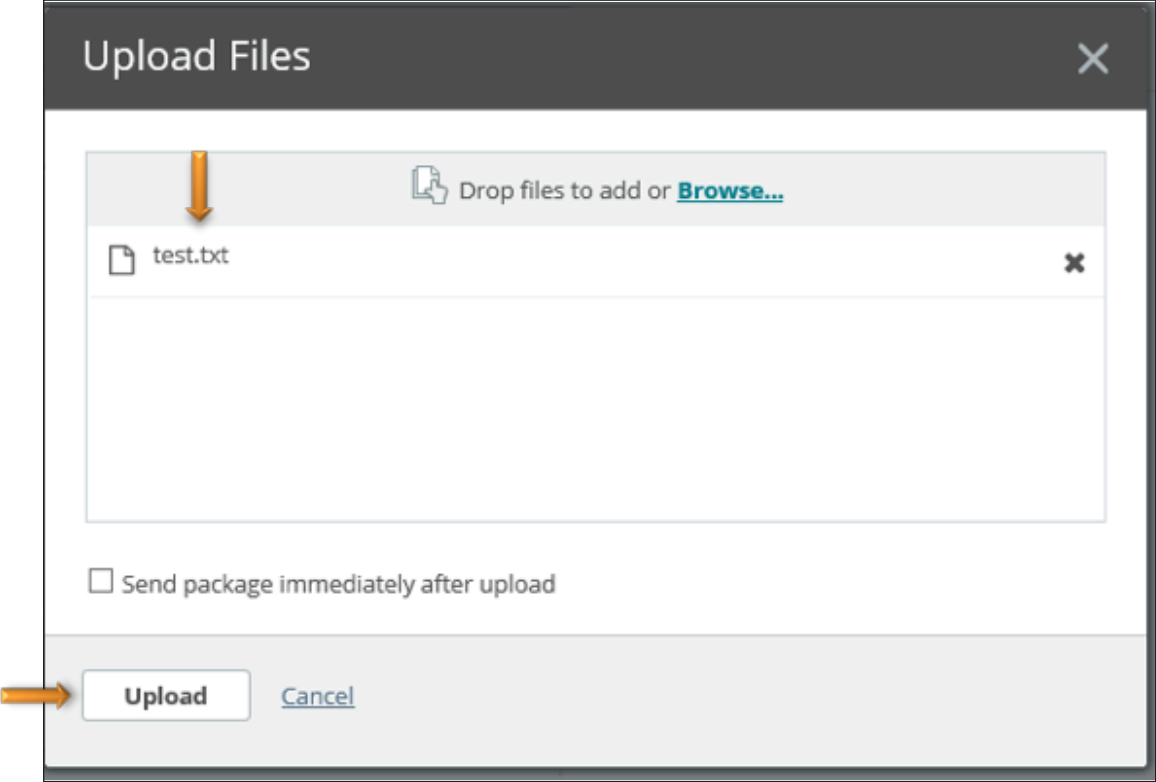
Task: Click the dark dialog header bar
Action: (x=596, y=56)
